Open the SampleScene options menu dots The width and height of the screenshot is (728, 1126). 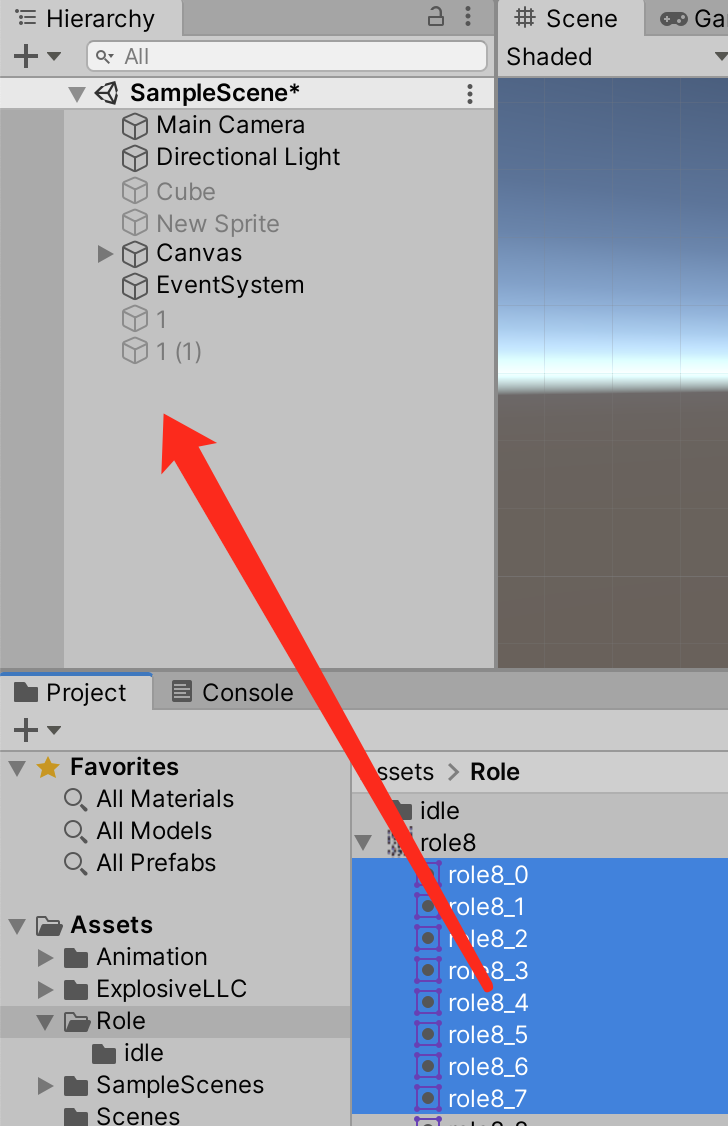tap(470, 93)
